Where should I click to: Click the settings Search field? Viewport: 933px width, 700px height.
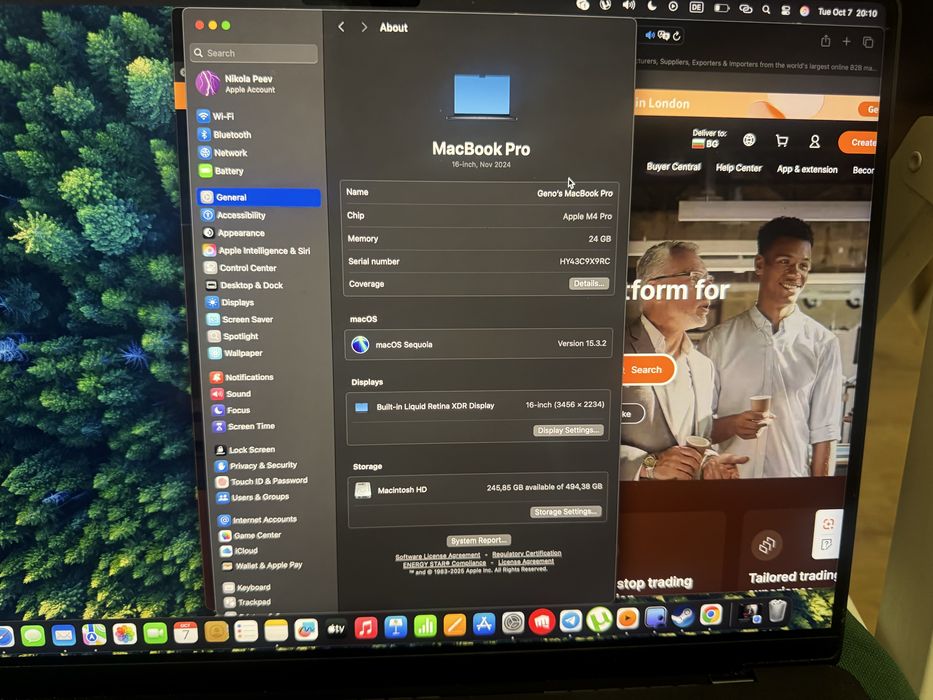click(x=254, y=53)
